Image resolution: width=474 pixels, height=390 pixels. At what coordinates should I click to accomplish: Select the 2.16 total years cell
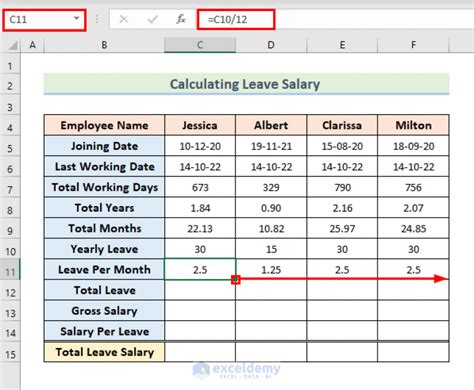[342, 208]
